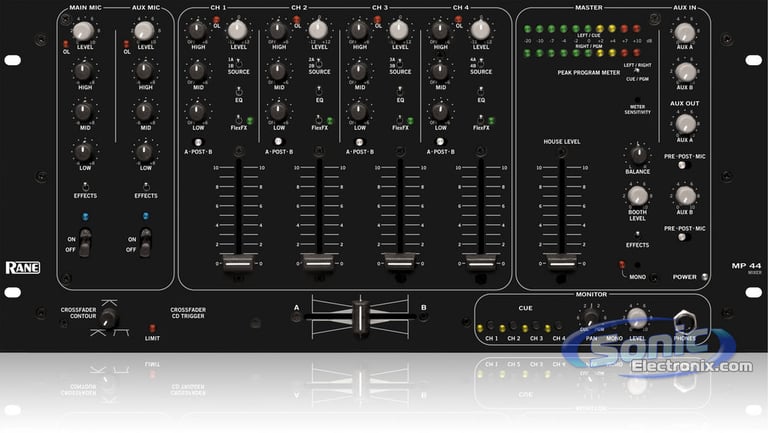Flip the Aux Mic ON/OFF switch
This screenshot has width=768, height=433.
(x=145, y=243)
